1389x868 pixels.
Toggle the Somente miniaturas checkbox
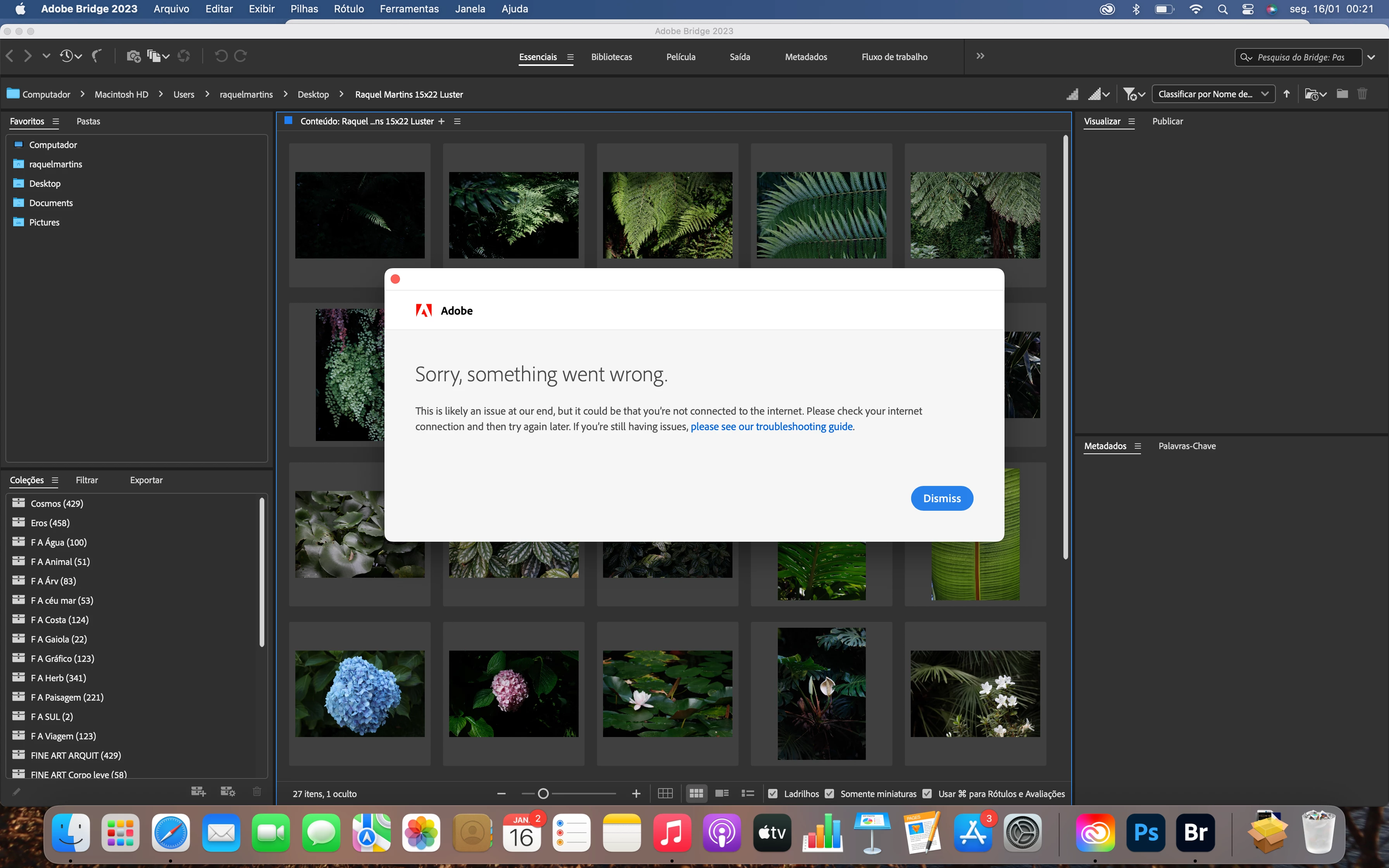pos(829,793)
